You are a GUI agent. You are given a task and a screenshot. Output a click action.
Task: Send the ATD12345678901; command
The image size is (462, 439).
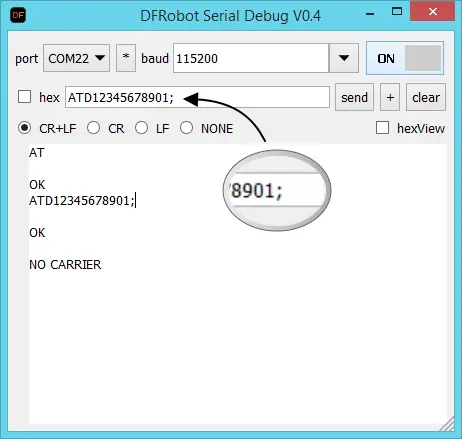[354, 97]
